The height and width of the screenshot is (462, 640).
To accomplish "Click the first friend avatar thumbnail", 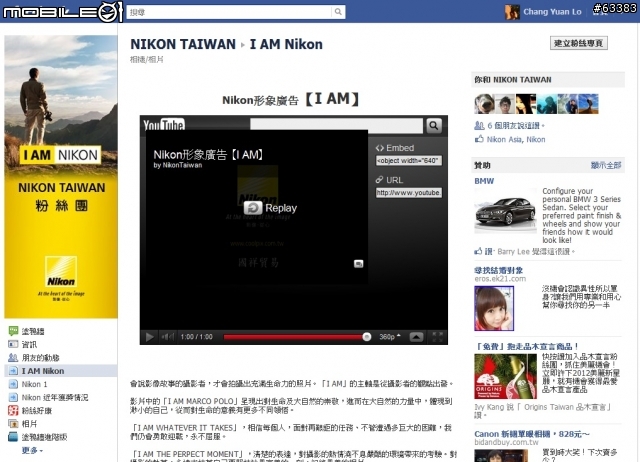I will click(484, 104).
